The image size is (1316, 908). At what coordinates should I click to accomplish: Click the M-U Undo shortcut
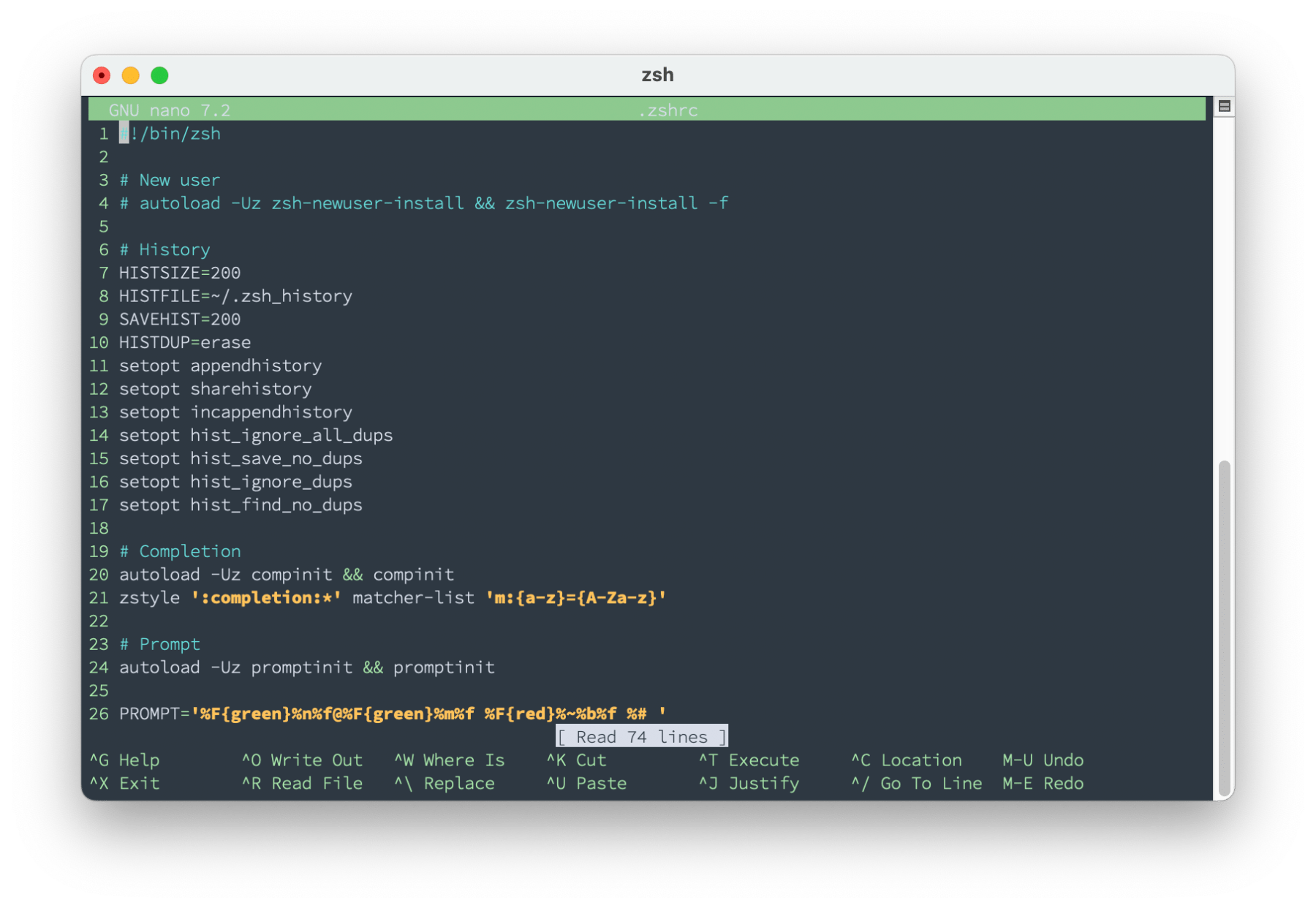pyautogui.click(x=1043, y=760)
